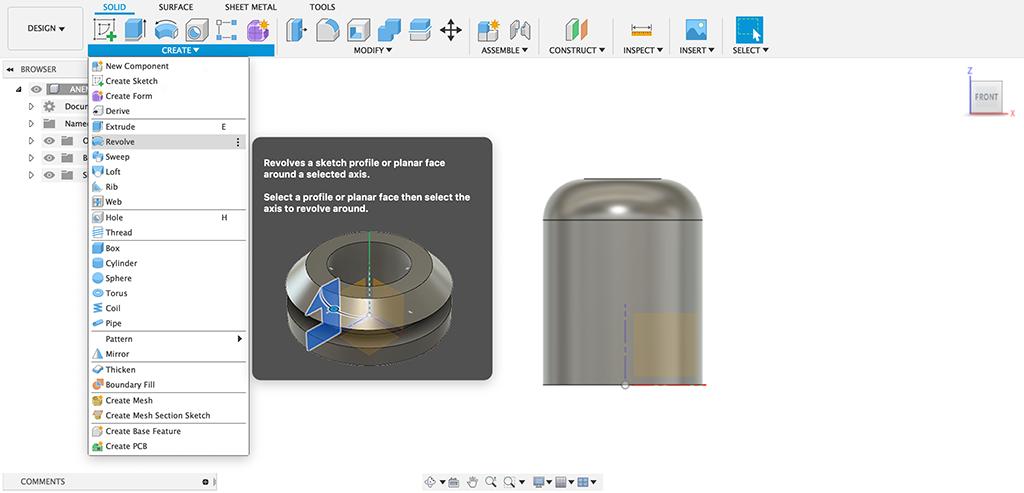This screenshot has height=493, width=1024.
Task: Click the Orbit icon in navigation bar
Action: pos(430,482)
